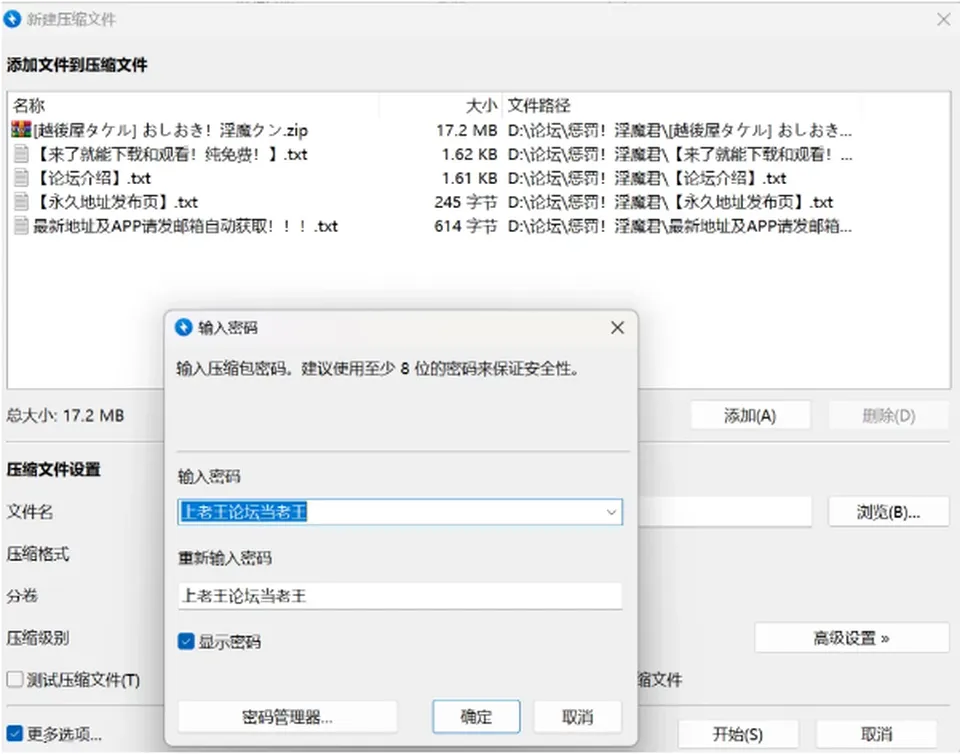
Task: Close the 新建压缩文件 window
Action: coord(943,19)
